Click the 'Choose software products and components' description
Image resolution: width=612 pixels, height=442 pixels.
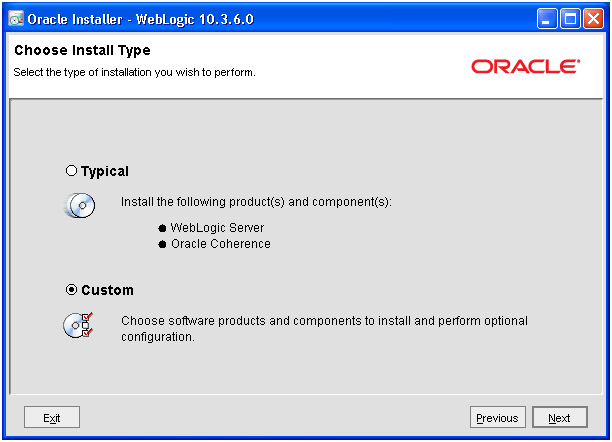[x=324, y=329]
